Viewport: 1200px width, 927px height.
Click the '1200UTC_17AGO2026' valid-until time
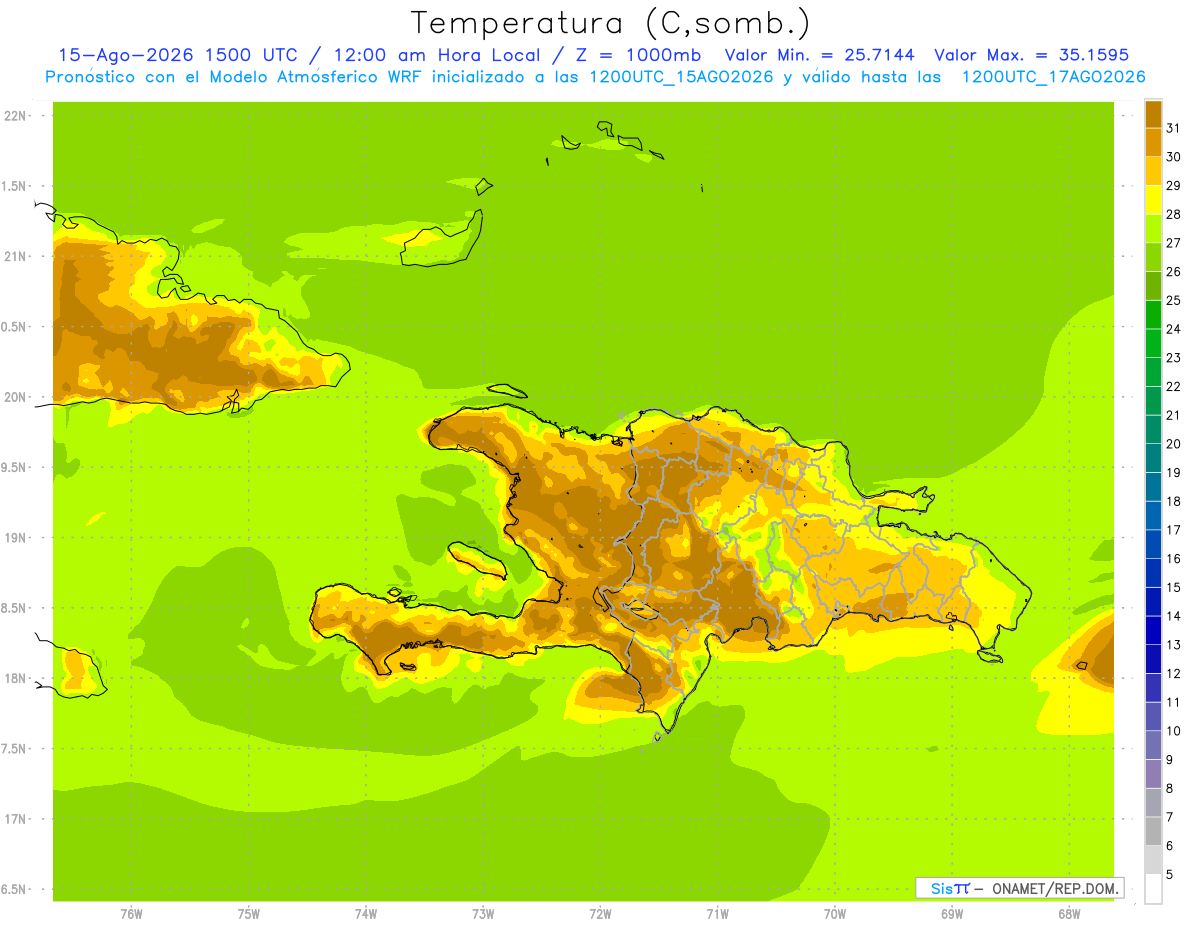(1053, 77)
